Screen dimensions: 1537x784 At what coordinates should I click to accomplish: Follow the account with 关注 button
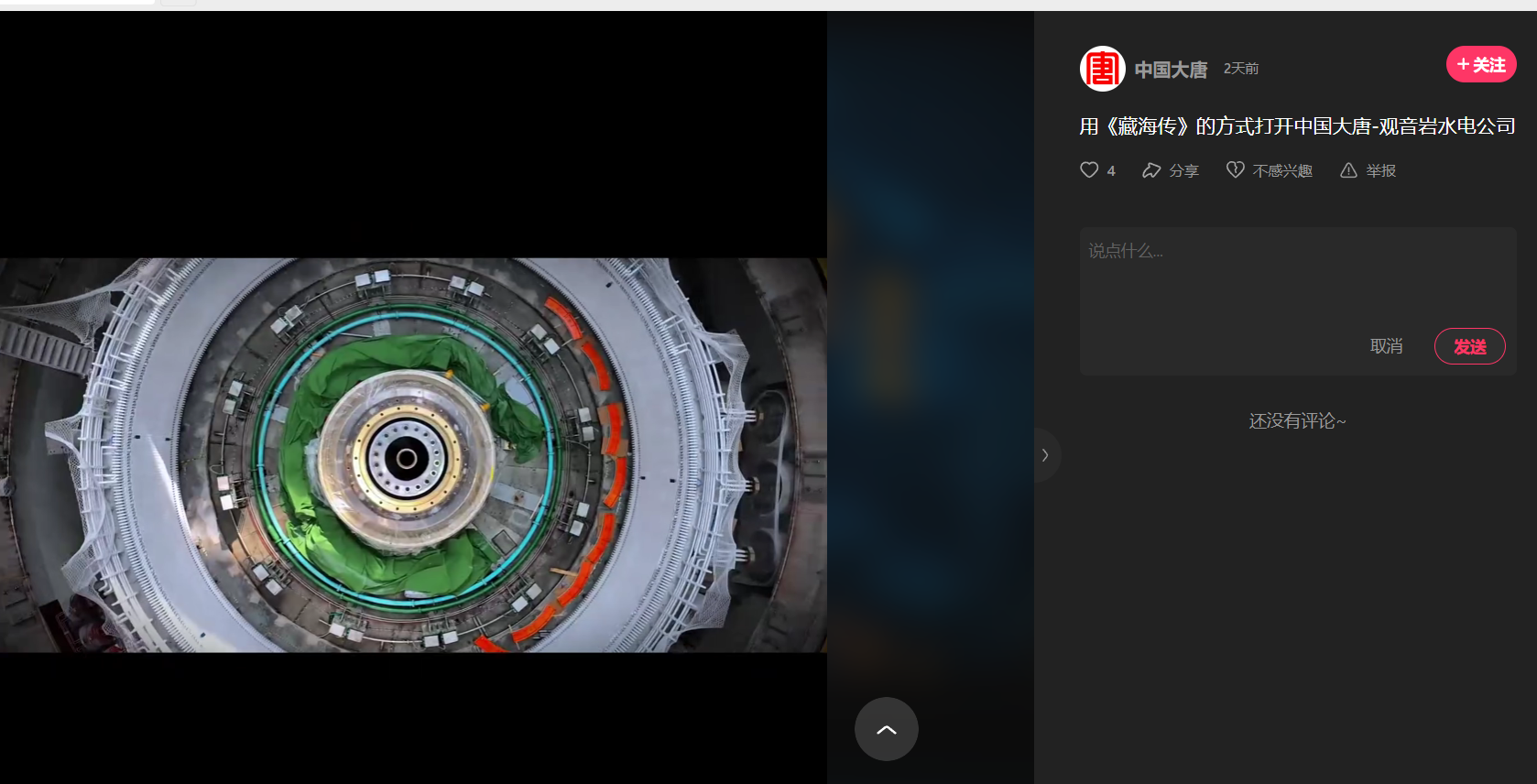1481,65
